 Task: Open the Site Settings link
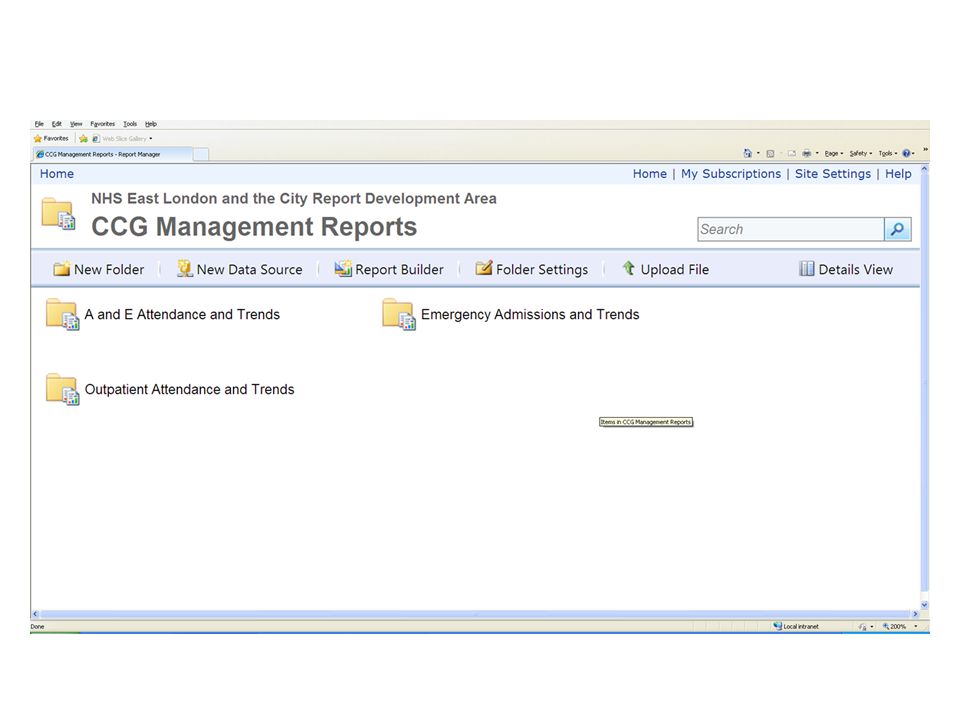833,174
